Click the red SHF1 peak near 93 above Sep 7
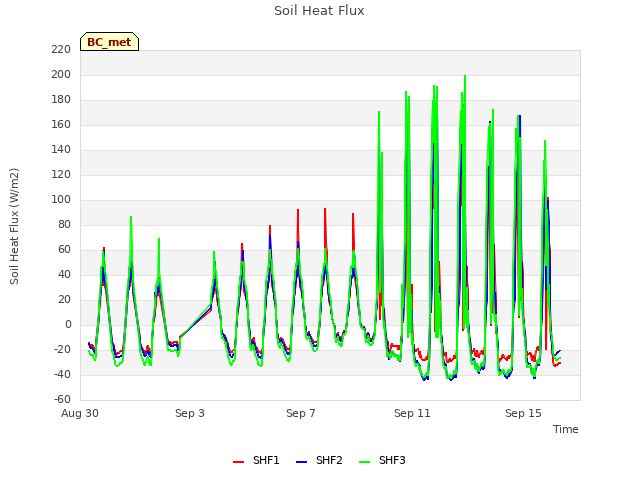 pyautogui.click(x=298, y=210)
